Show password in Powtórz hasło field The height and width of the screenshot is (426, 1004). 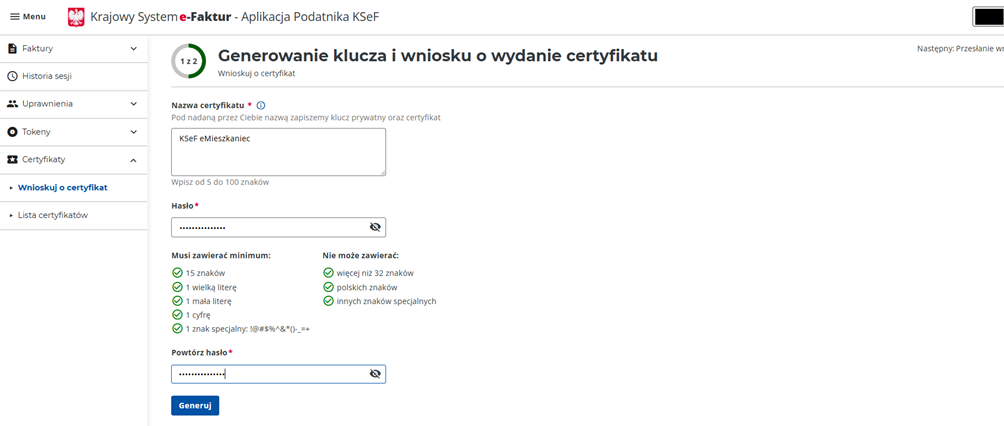[375, 374]
